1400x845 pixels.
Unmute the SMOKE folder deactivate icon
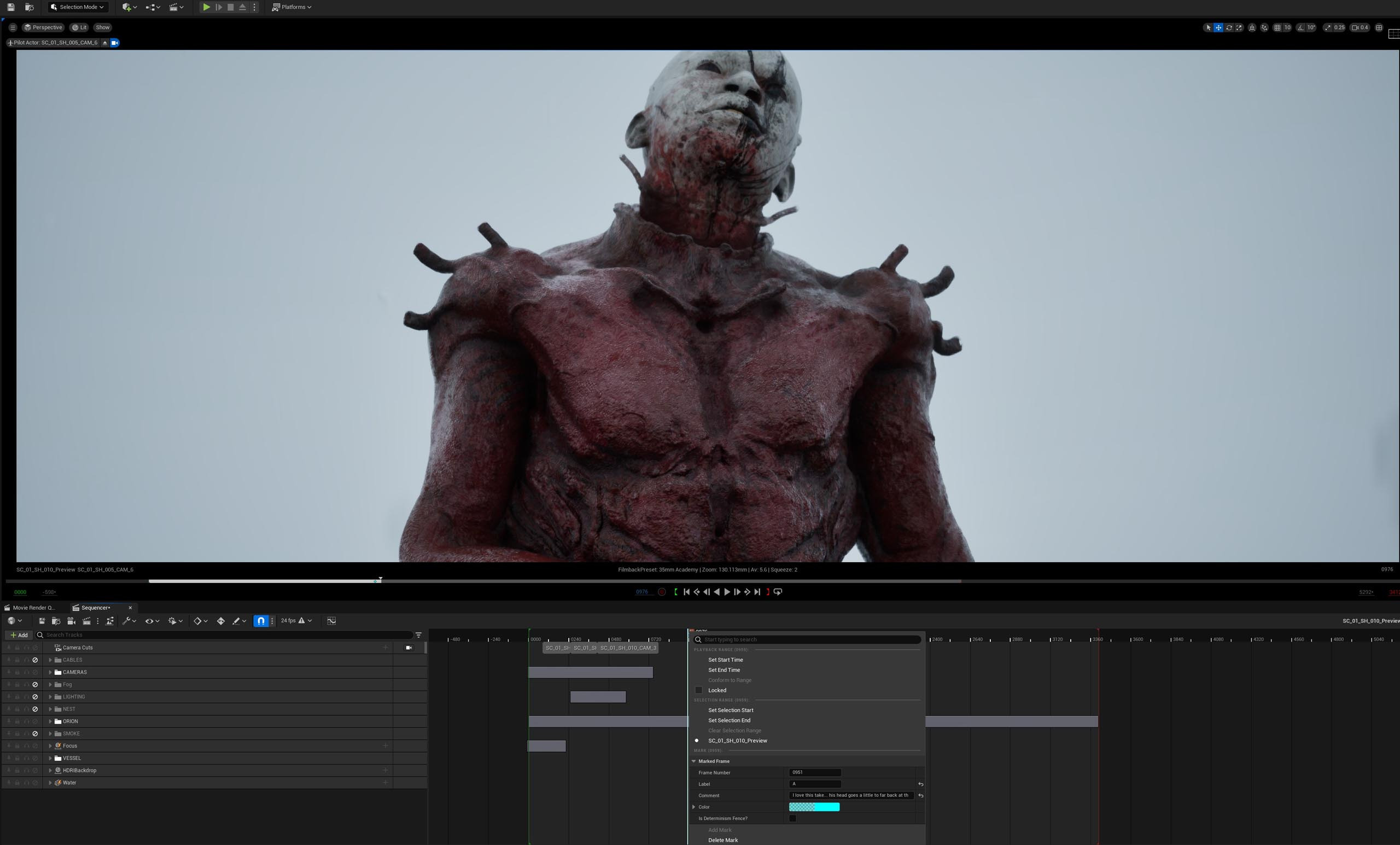point(35,733)
